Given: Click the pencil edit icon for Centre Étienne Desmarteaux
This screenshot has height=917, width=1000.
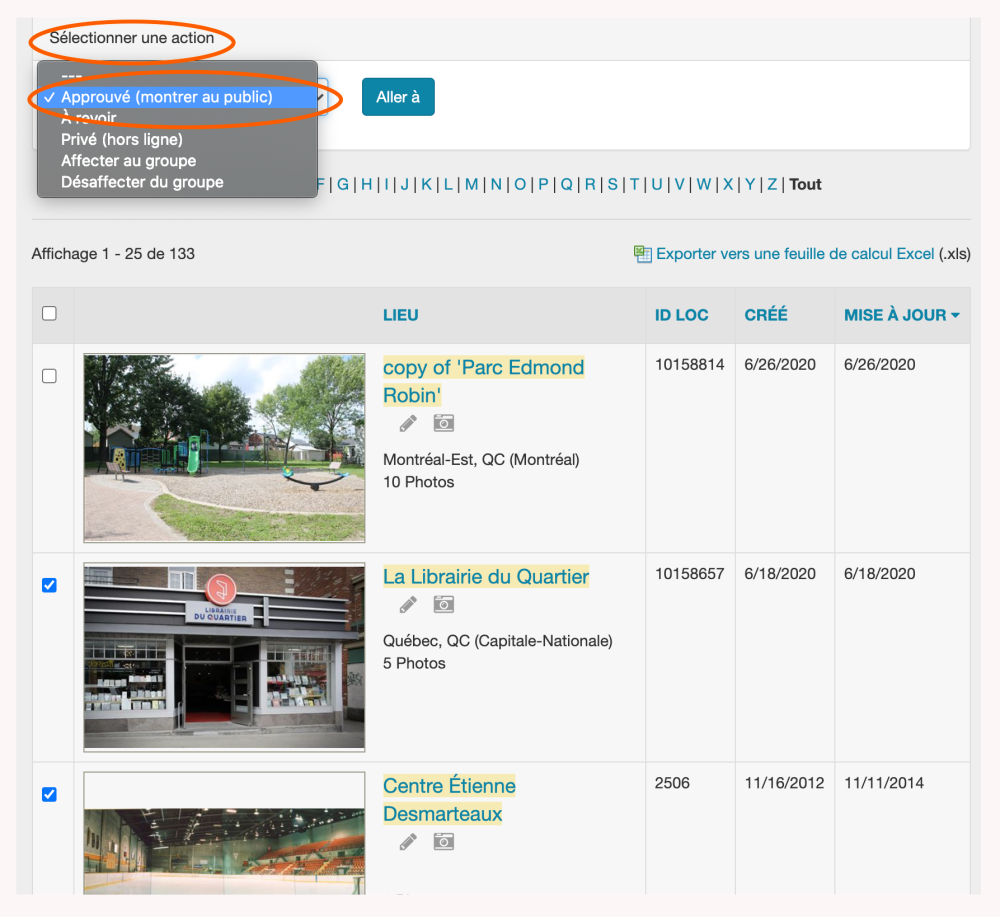Looking at the screenshot, I should click(x=408, y=842).
